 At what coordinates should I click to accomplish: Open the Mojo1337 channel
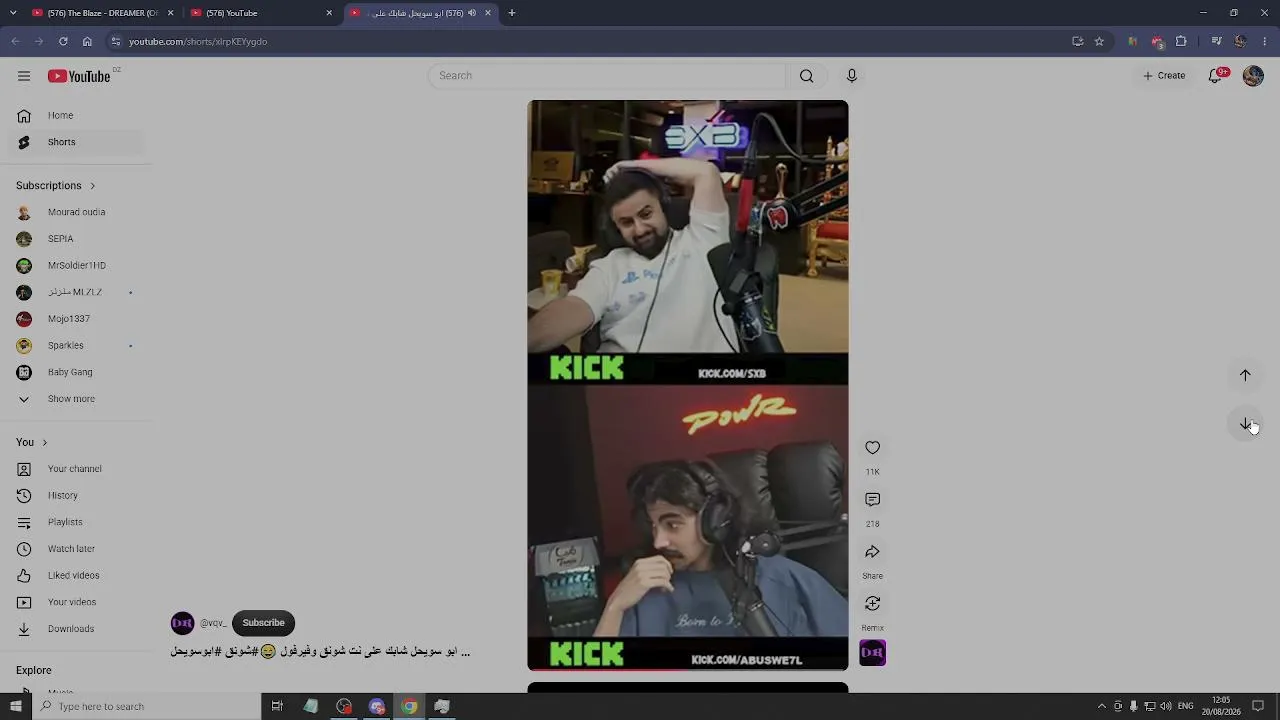(x=76, y=319)
